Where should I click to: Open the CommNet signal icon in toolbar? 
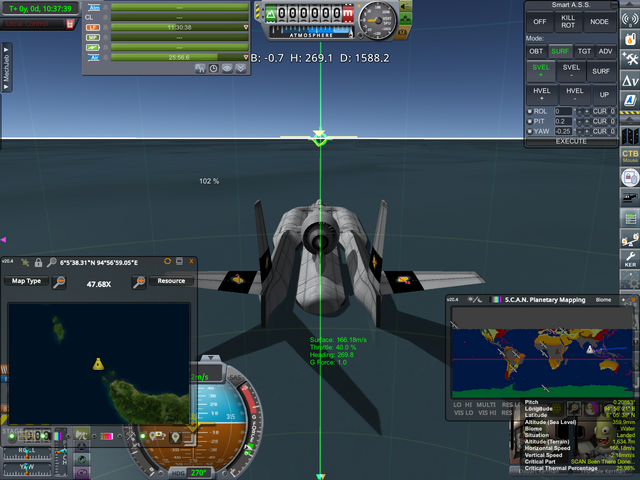pyautogui.click(x=630, y=19)
